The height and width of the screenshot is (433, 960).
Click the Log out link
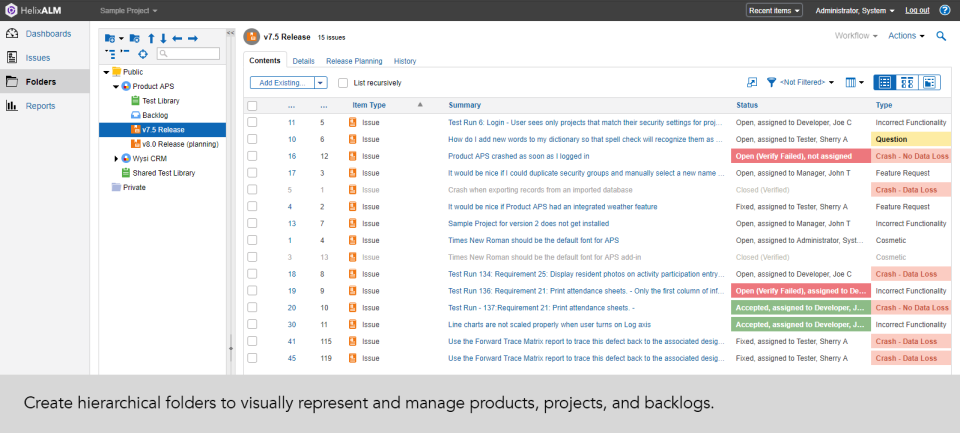click(x=916, y=10)
